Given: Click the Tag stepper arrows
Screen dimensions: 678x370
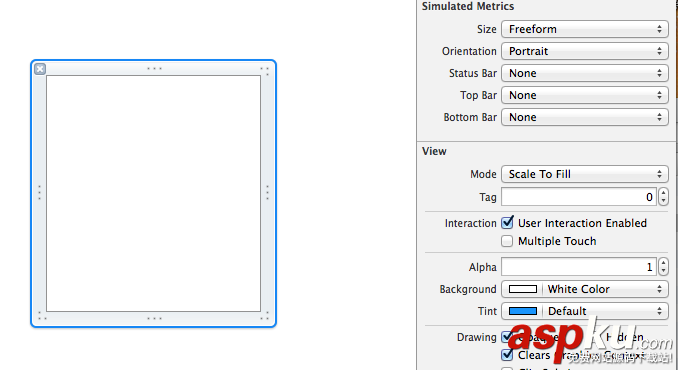Looking at the screenshot, I should click(x=663, y=197).
